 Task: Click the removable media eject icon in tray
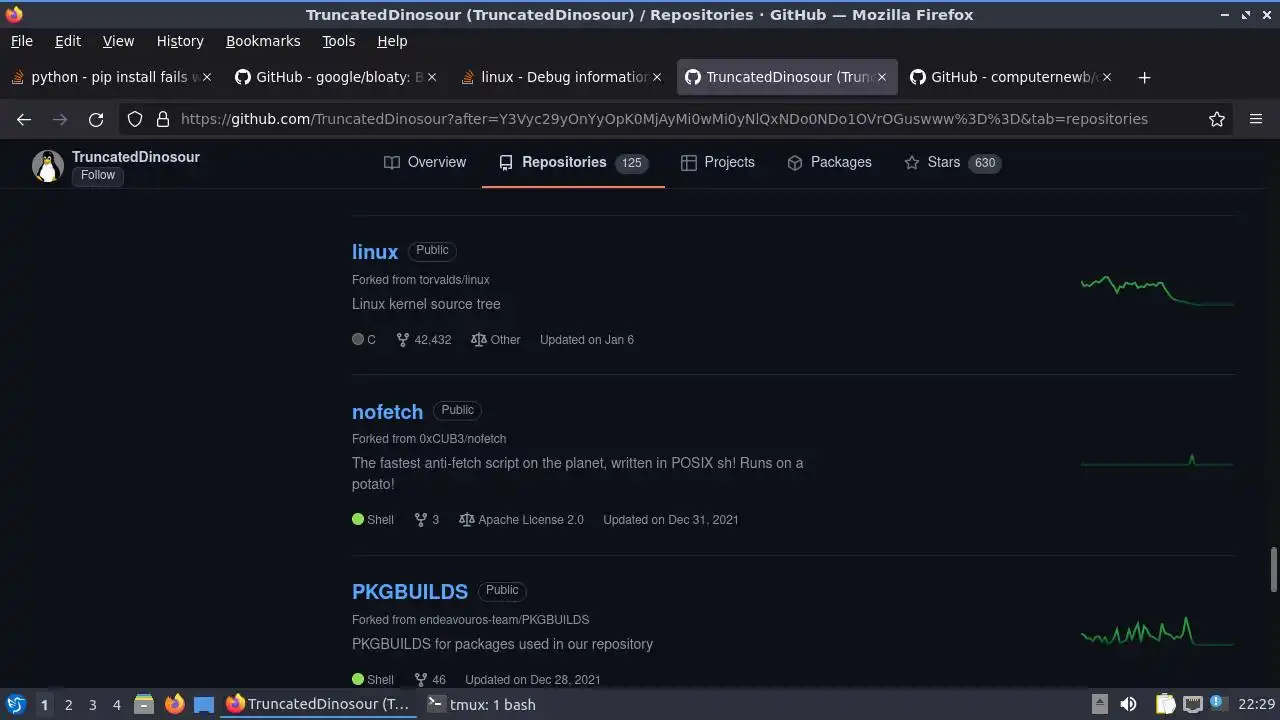1099,704
